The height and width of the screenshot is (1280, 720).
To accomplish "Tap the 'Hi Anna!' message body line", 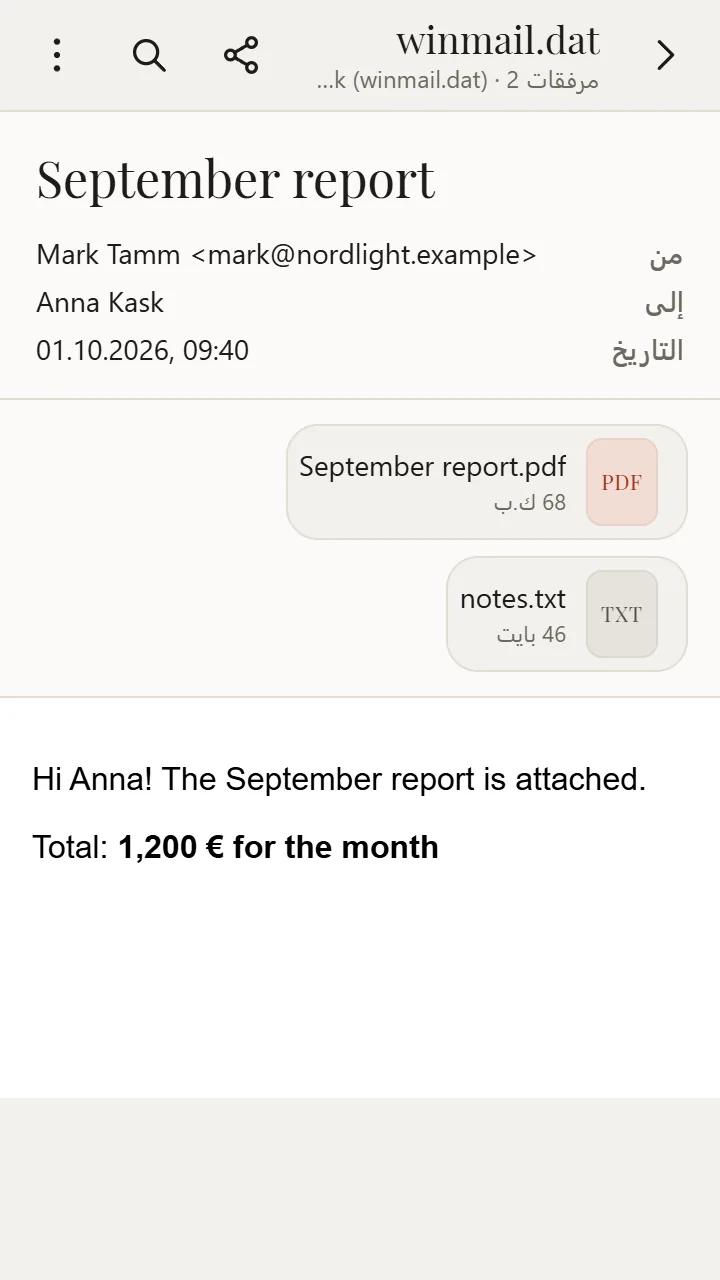I will 339,779.
